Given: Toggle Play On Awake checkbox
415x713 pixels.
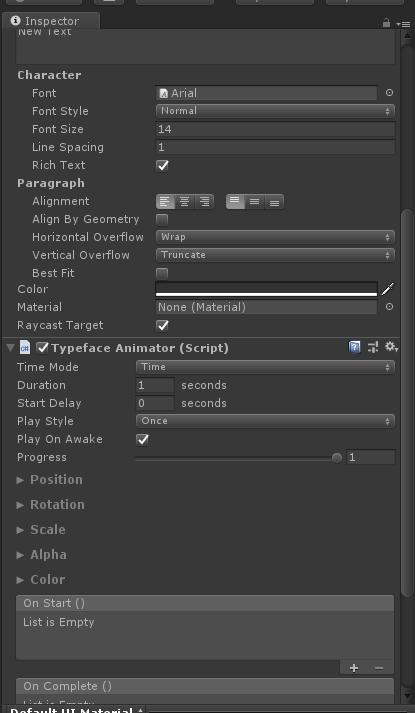Looking at the screenshot, I should click(143, 440).
